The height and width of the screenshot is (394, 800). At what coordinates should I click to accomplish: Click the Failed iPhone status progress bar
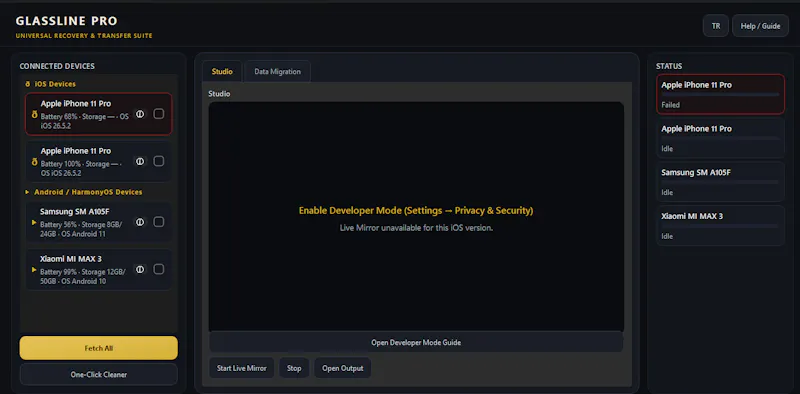(x=720, y=94)
